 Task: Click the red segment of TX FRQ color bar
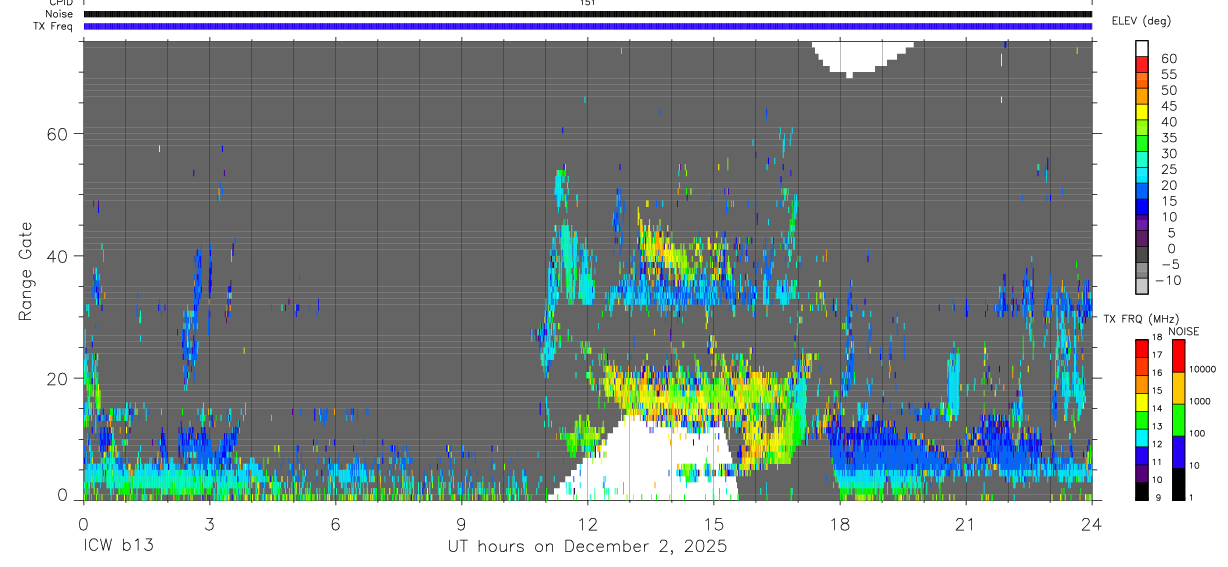(1142, 348)
